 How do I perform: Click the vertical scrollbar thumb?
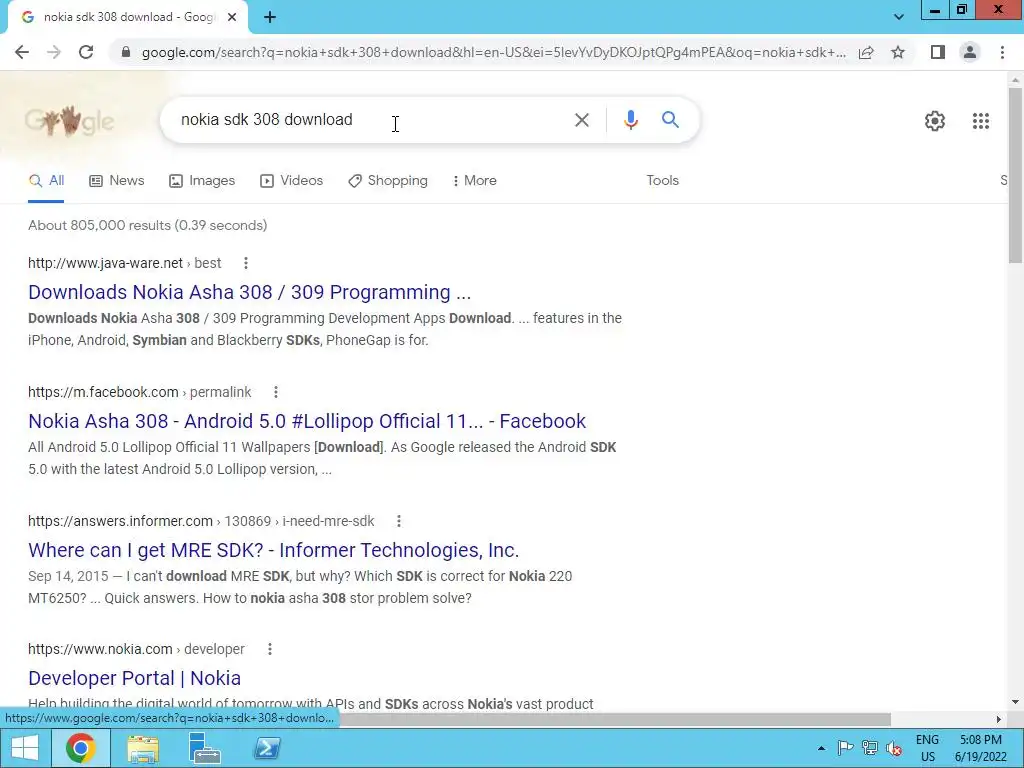coord(1016,175)
